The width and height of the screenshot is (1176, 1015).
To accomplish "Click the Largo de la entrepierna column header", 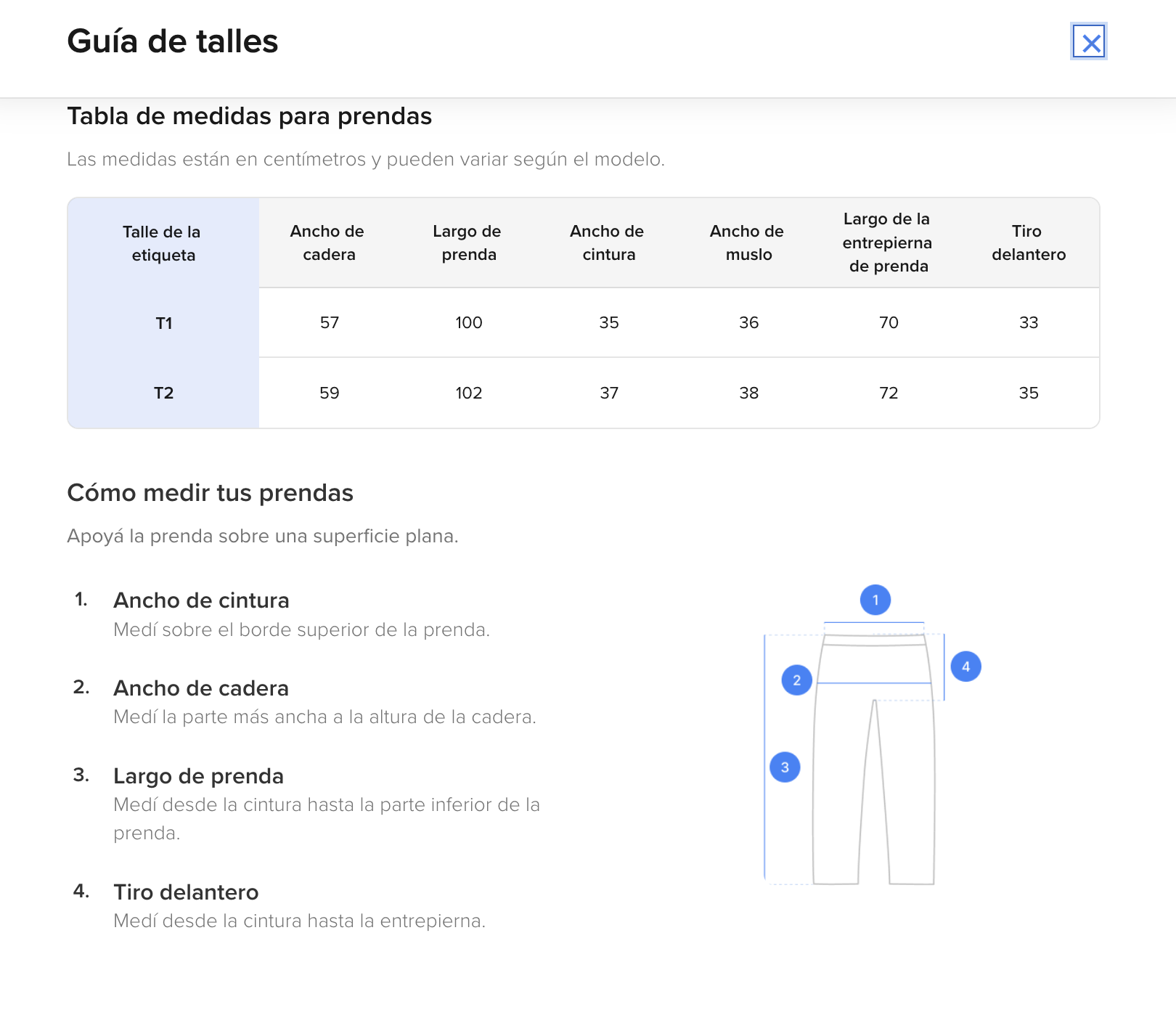I will (x=888, y=242).
